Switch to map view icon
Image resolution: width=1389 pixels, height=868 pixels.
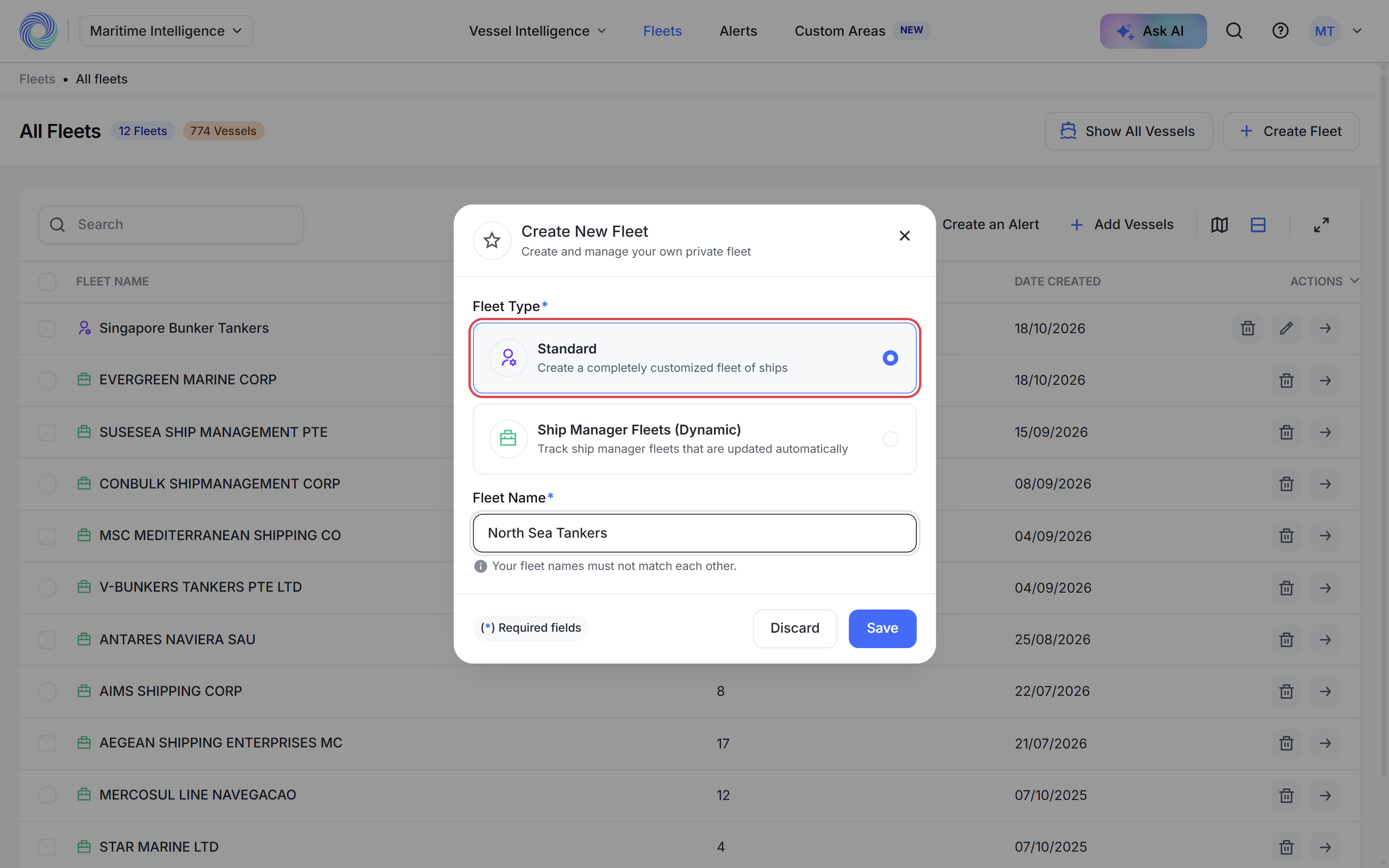click(1219, 225)
